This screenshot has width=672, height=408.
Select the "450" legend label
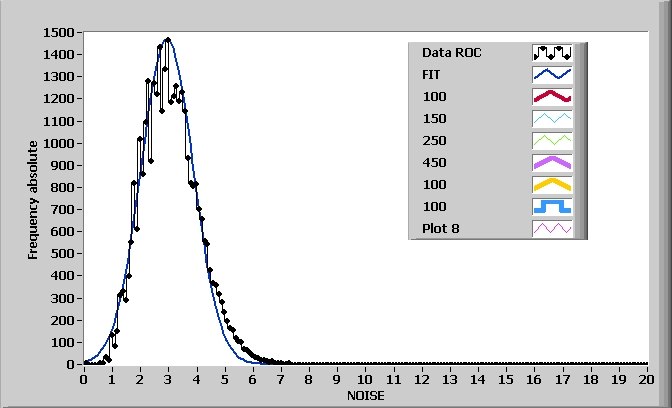click(x=434, y=163)
